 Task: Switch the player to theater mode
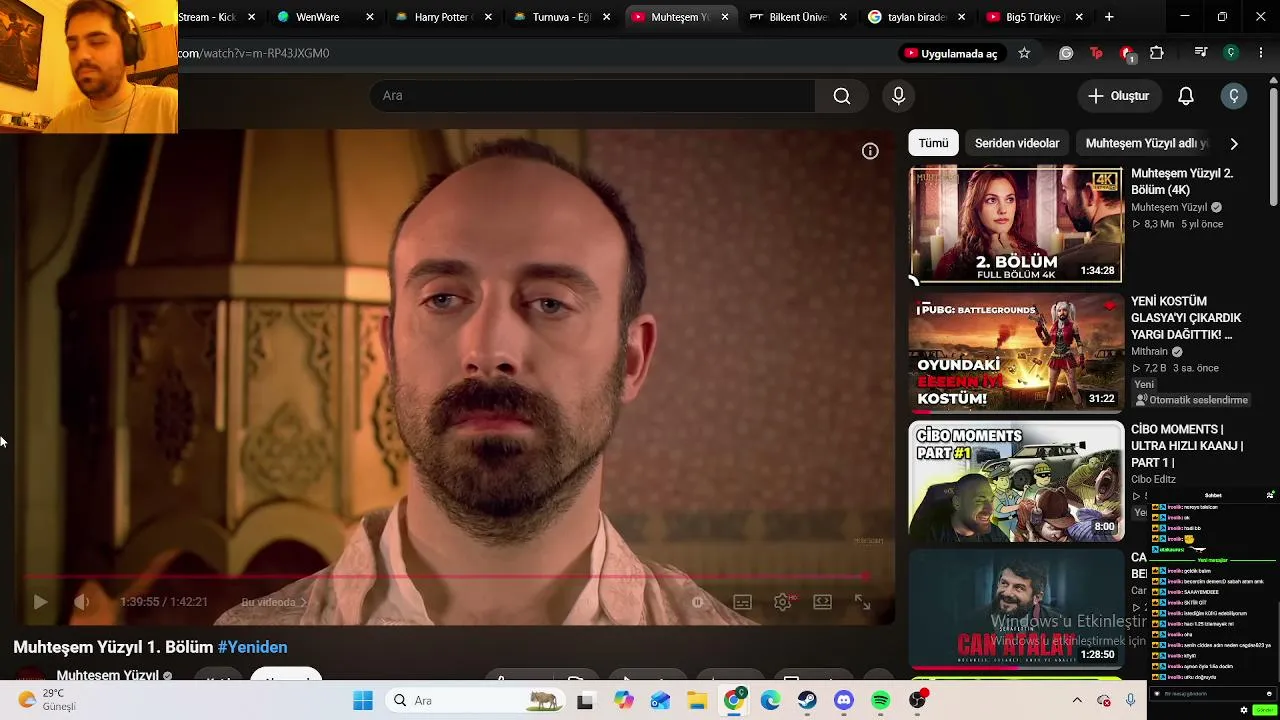click(x=823, y=602)
